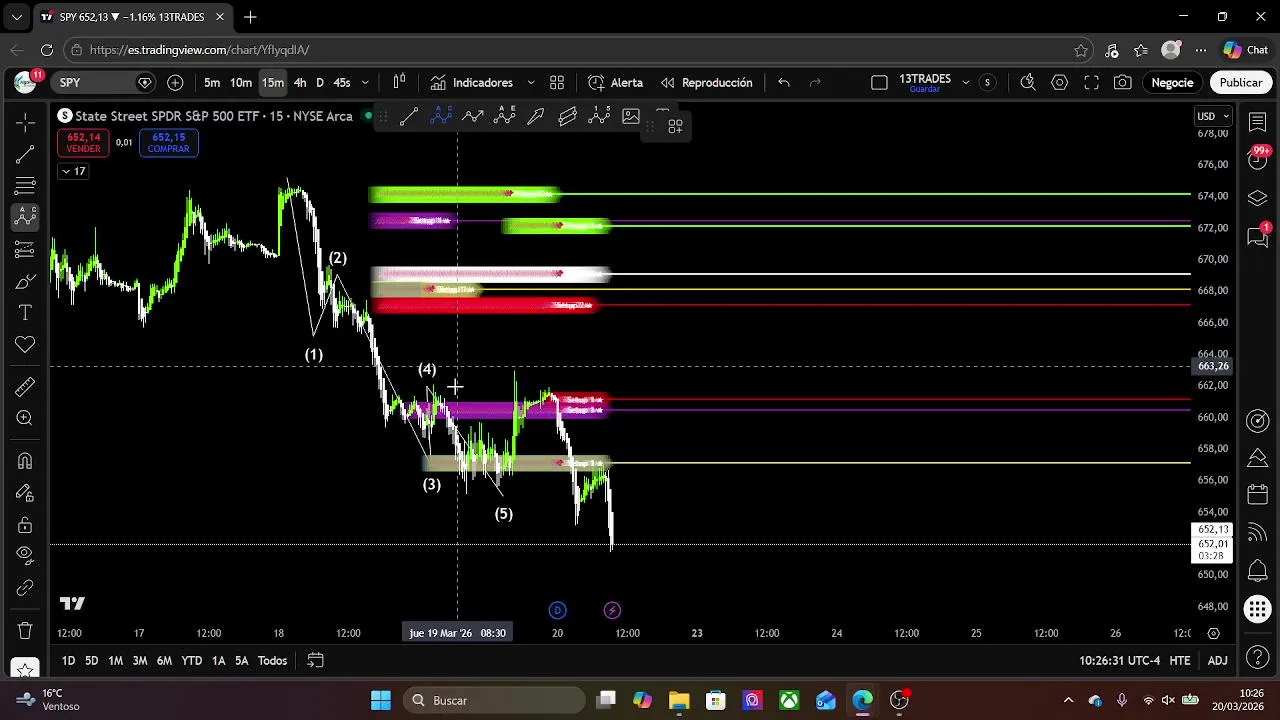1280x720 pixels.
Task: Choose the brush drawing tool
Action: (25, 281)
